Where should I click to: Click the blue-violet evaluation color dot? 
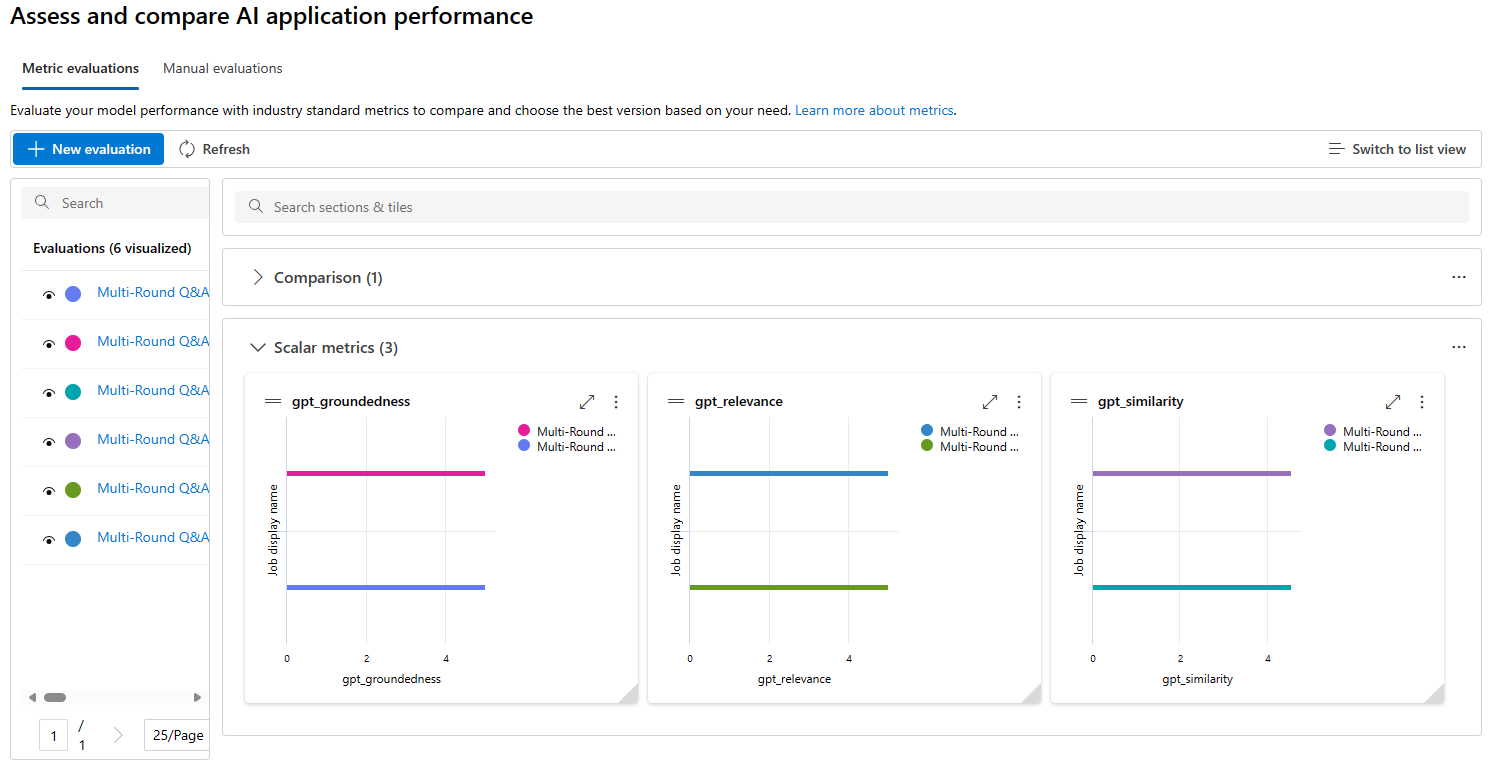(73, 294)
